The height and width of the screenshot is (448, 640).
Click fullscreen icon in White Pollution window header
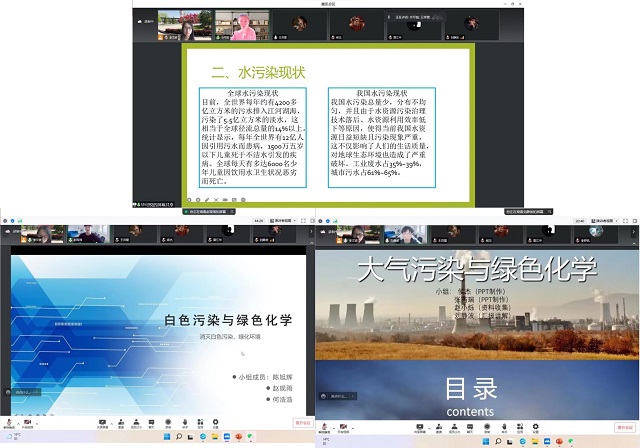pos(303,221)
